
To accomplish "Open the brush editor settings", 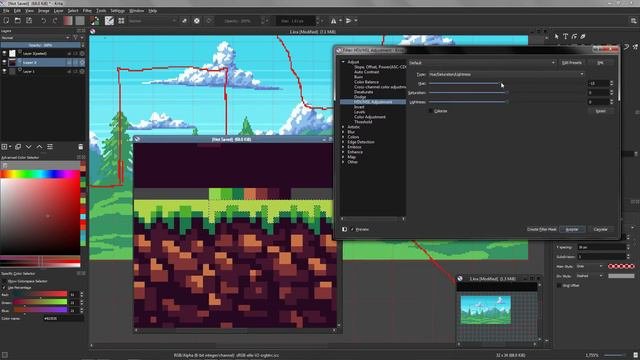I will pyautogui.click(x=109, y=20).
